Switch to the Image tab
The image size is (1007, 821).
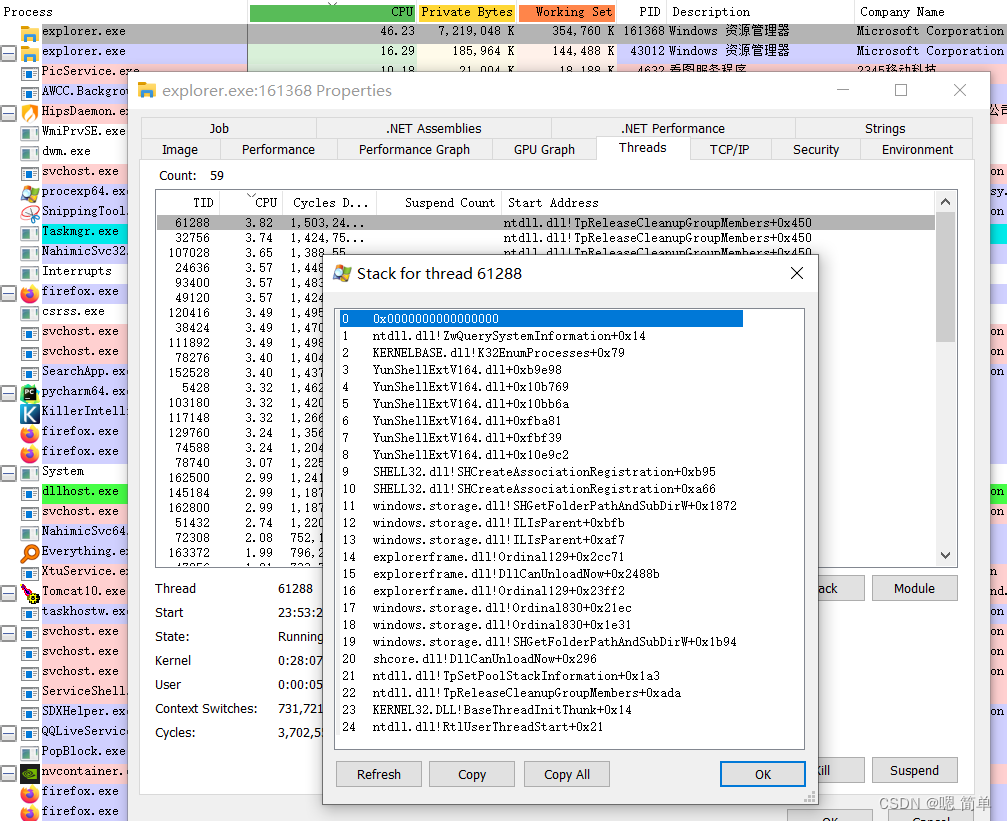click(180, 150)
